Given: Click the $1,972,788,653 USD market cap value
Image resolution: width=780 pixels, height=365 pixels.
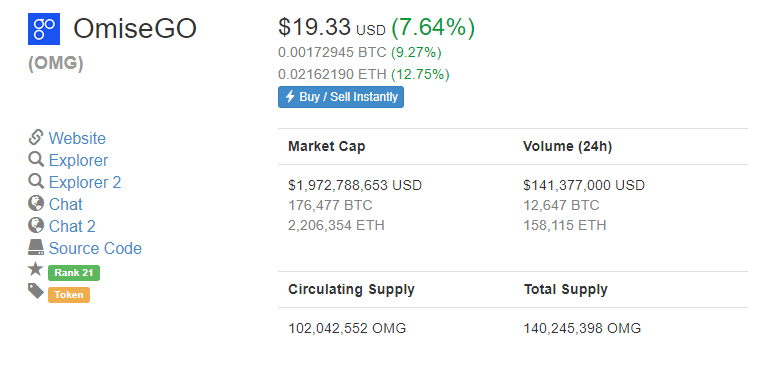Looking at the screenshot, I should 355,185.
